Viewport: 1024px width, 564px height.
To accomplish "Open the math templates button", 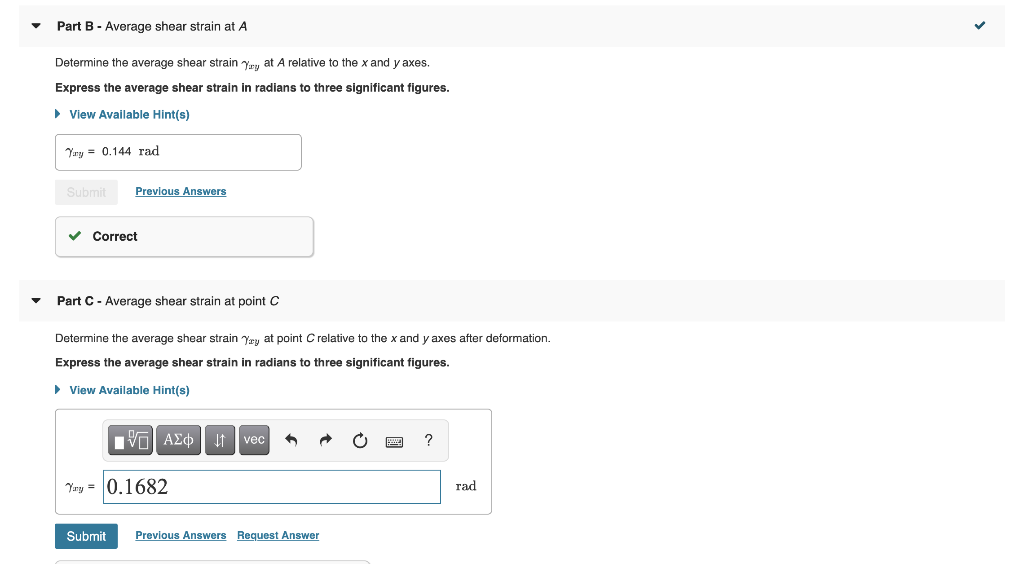I will [131, 440].
